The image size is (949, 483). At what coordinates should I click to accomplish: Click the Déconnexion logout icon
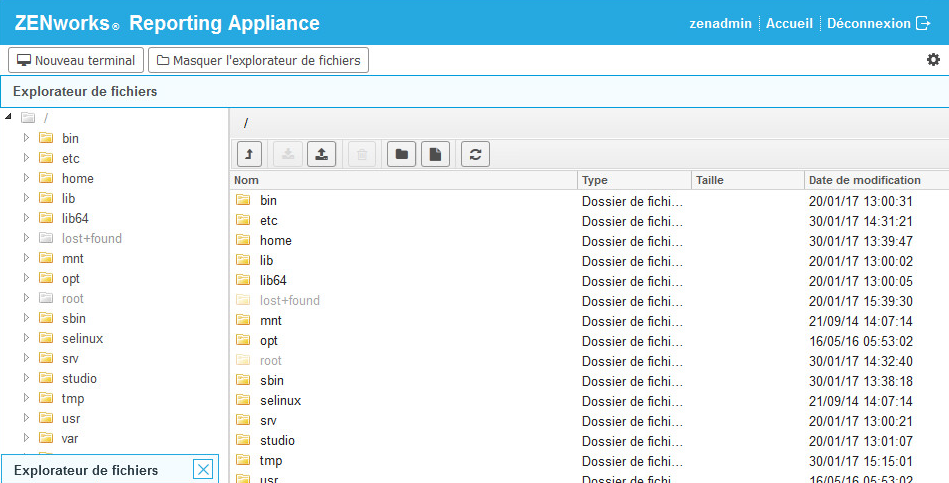[x=922, y=23]
